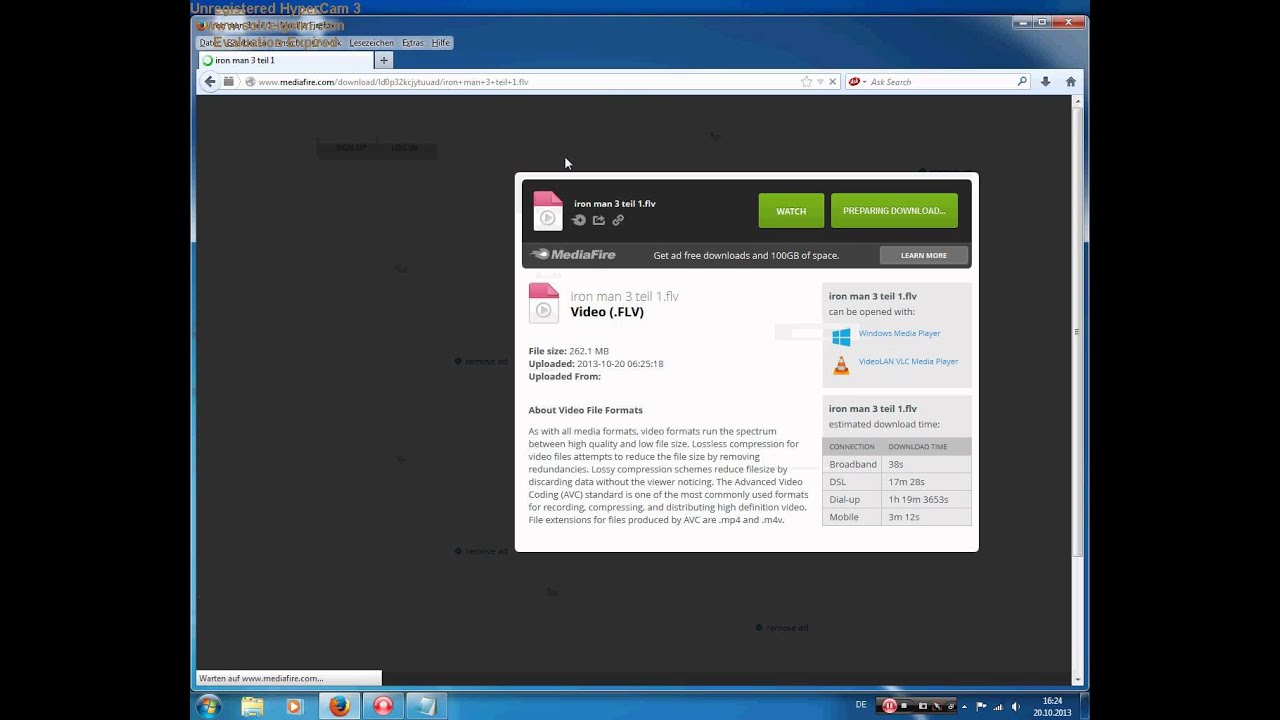
Task: Click the lower-right 'remove ad' link
Action: point(782,628)
